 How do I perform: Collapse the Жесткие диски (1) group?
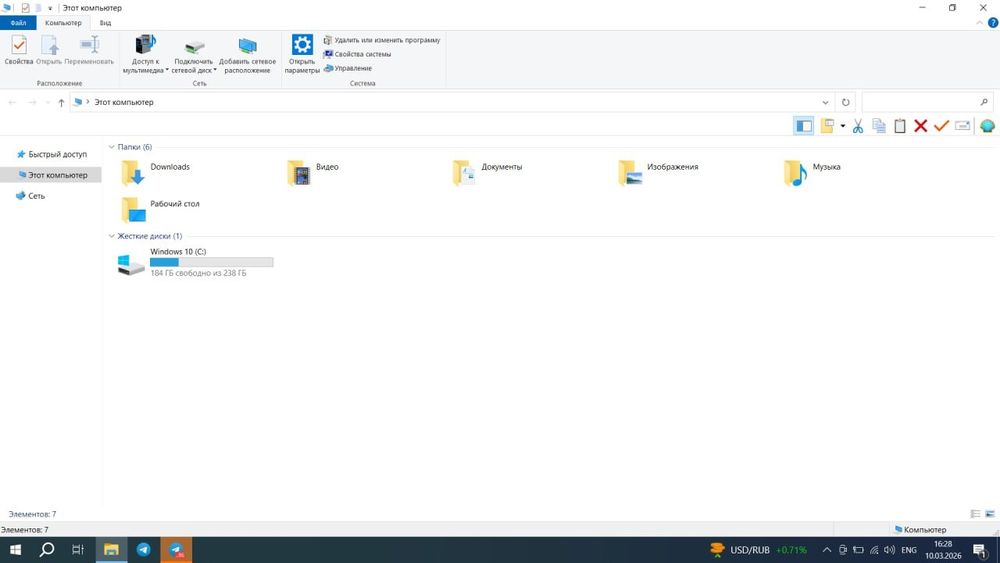point(112,236)
